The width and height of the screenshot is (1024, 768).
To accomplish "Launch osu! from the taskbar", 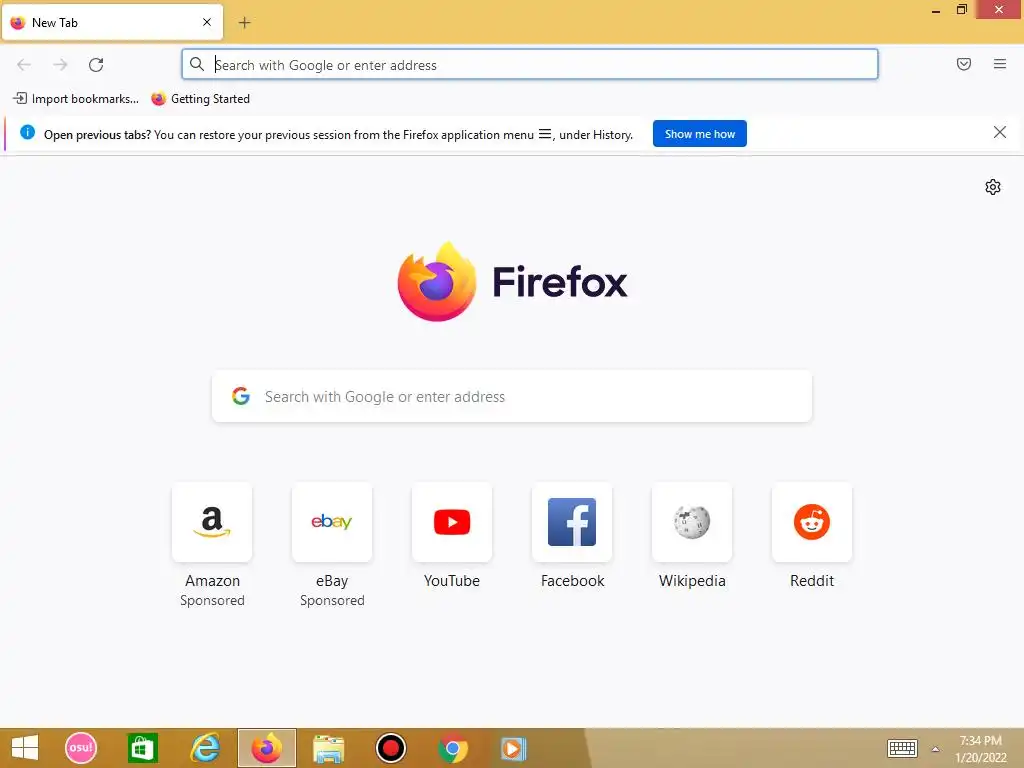I will (81, 748).
